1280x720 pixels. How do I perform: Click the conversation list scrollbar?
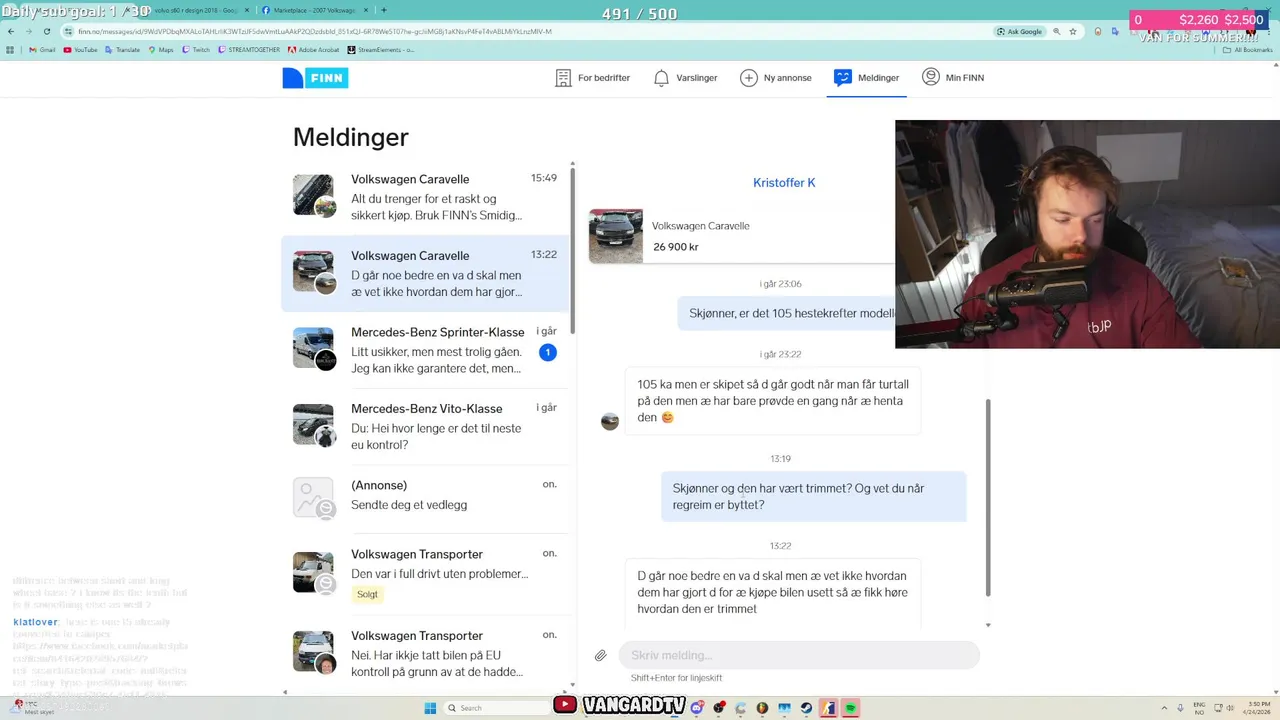tap(572, 250)
